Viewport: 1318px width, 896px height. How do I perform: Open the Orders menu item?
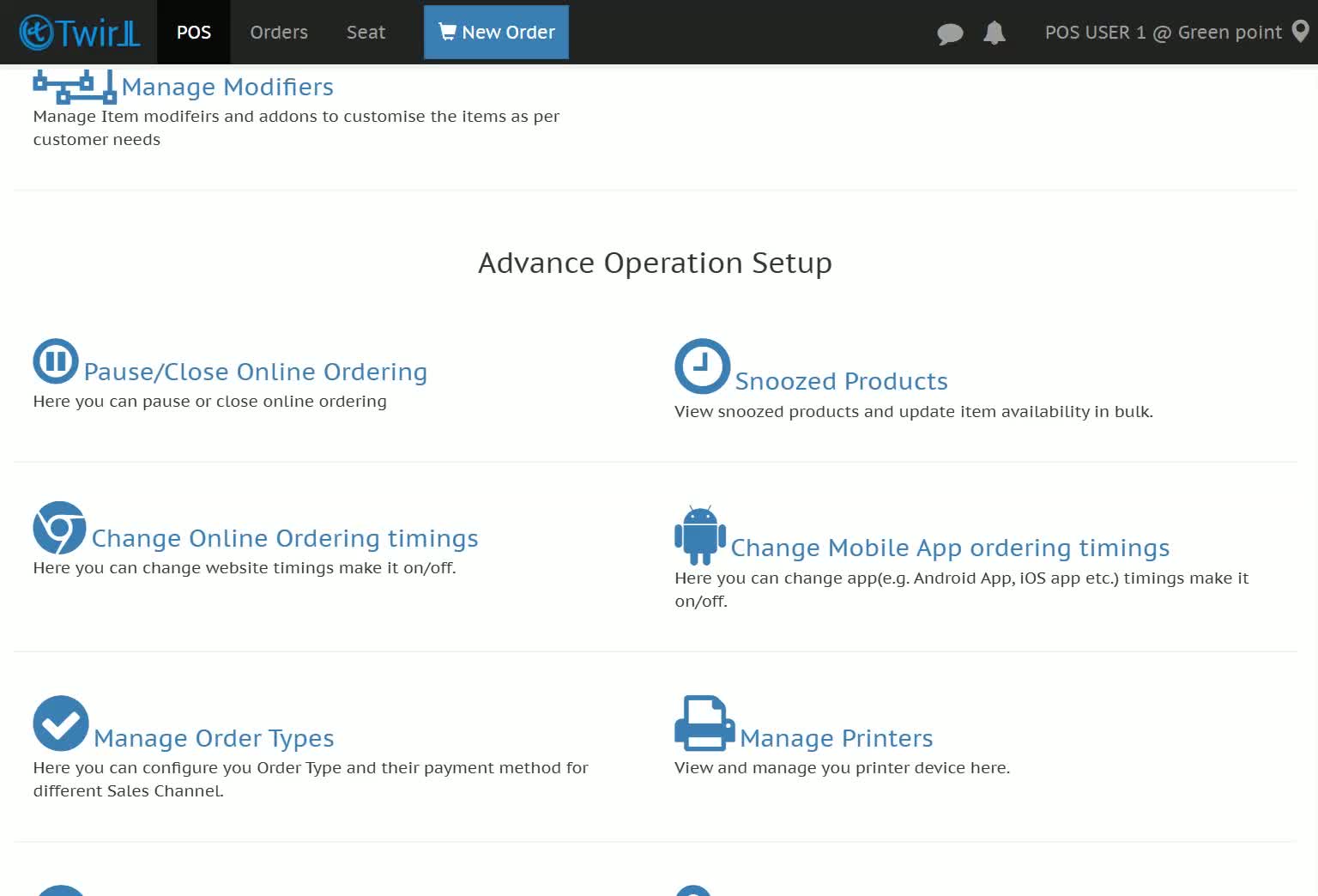coord(279,32)
